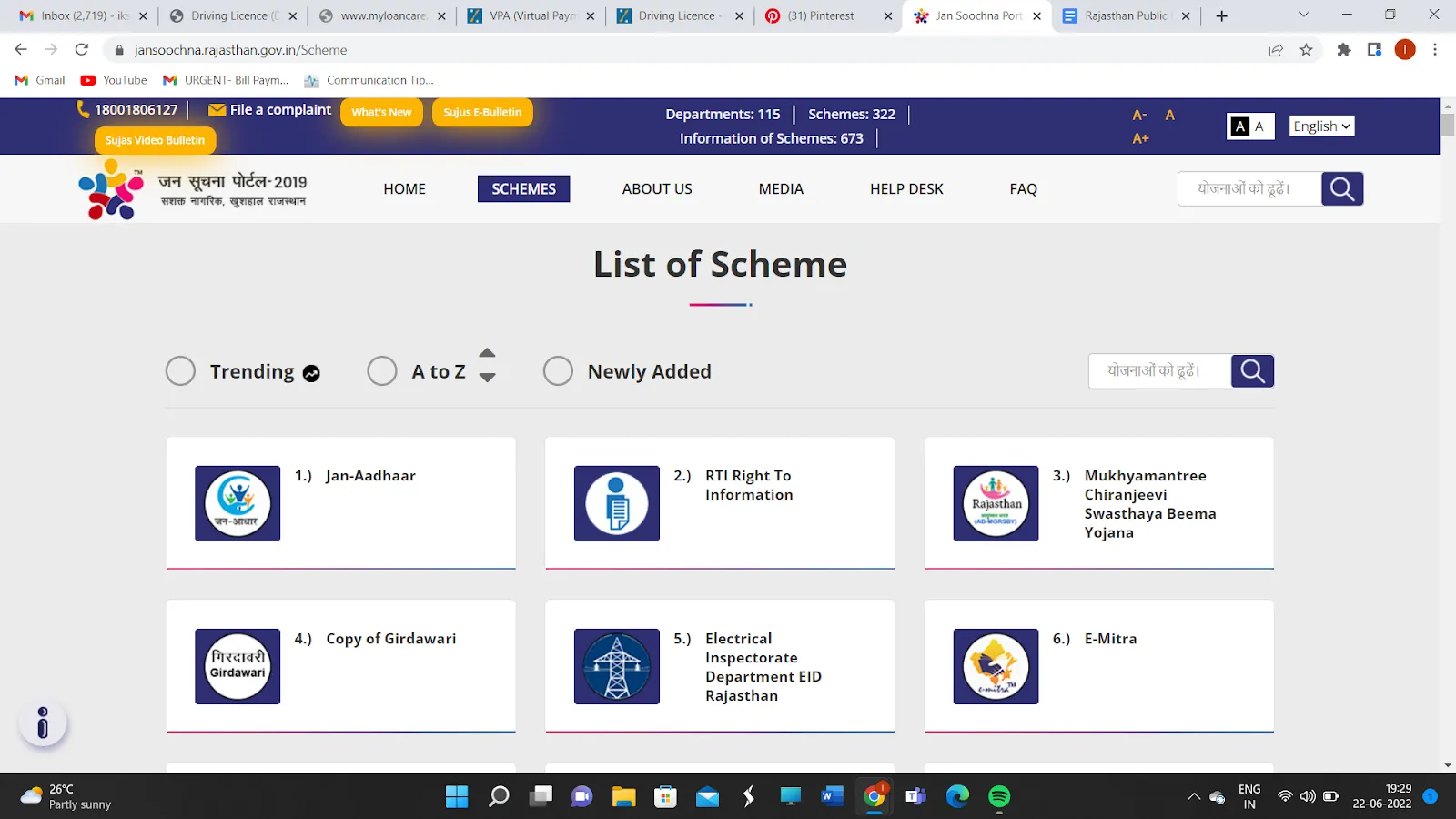
Task: Expand the system tray hidden icons chevron
Action: [x=1194, y=797]
